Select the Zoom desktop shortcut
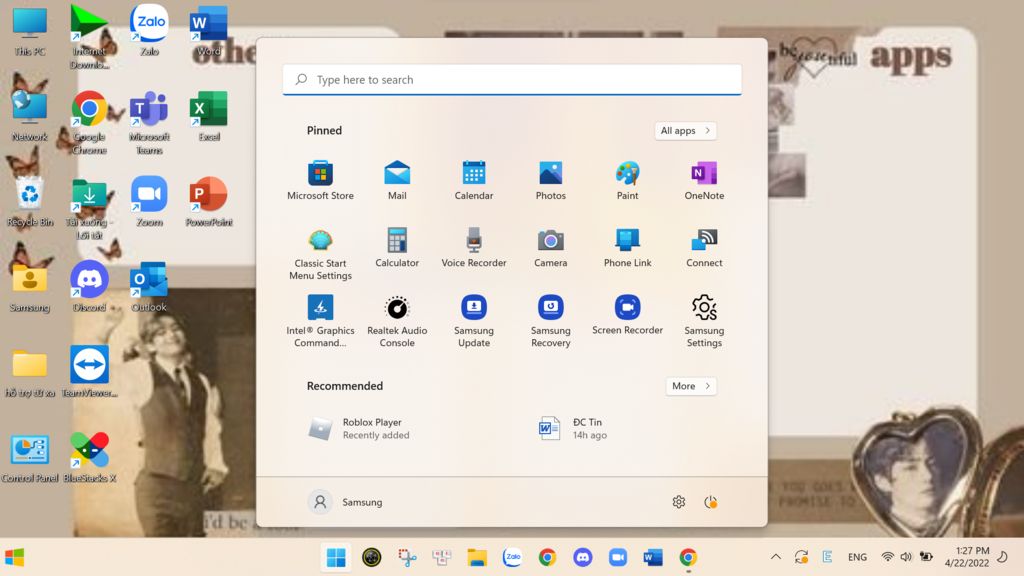Screen dimensions: 1024x576 (x=150, y=202)
